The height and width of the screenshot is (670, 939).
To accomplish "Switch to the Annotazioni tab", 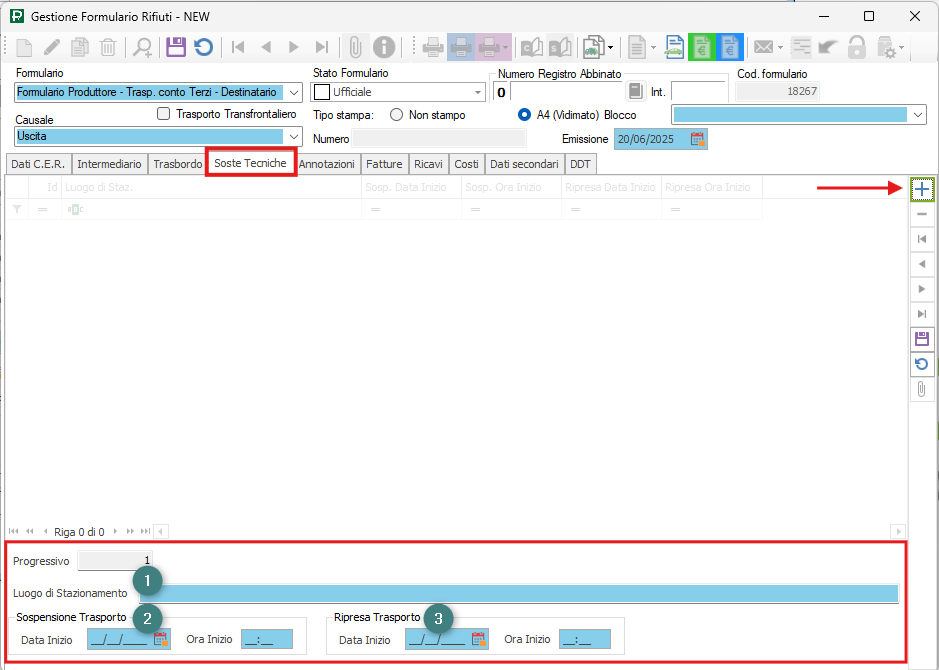I will point(327,164).
